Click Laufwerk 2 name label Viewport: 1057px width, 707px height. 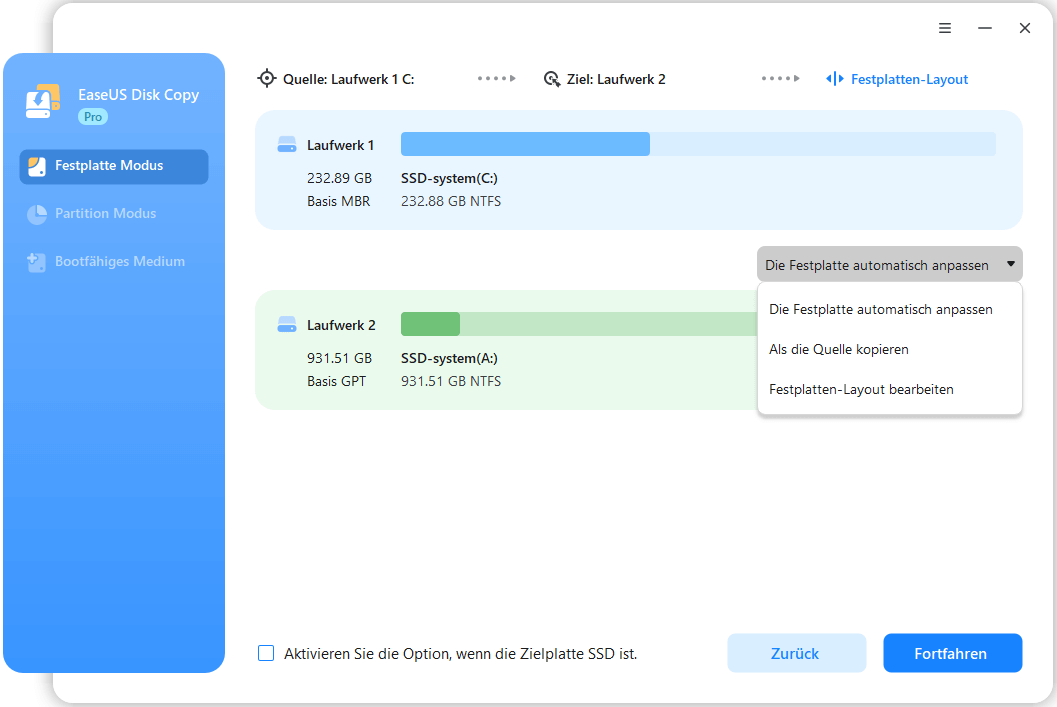pyautogui.click(x=341, y=326)
